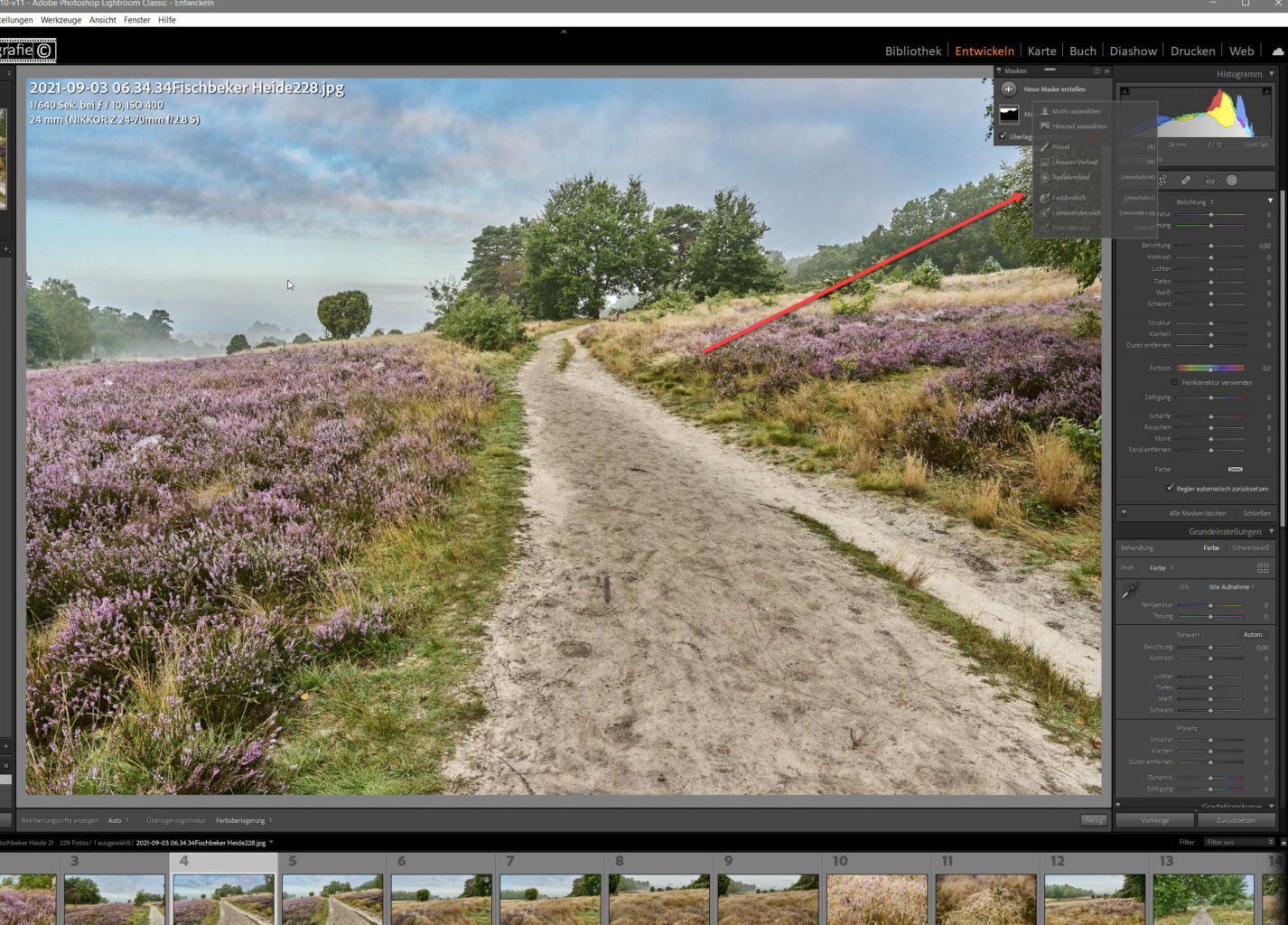The height and width of the screenshot is (925, 1288).
Task: Pick the white balance eyedropper tool
Action: coord(1130,591)
